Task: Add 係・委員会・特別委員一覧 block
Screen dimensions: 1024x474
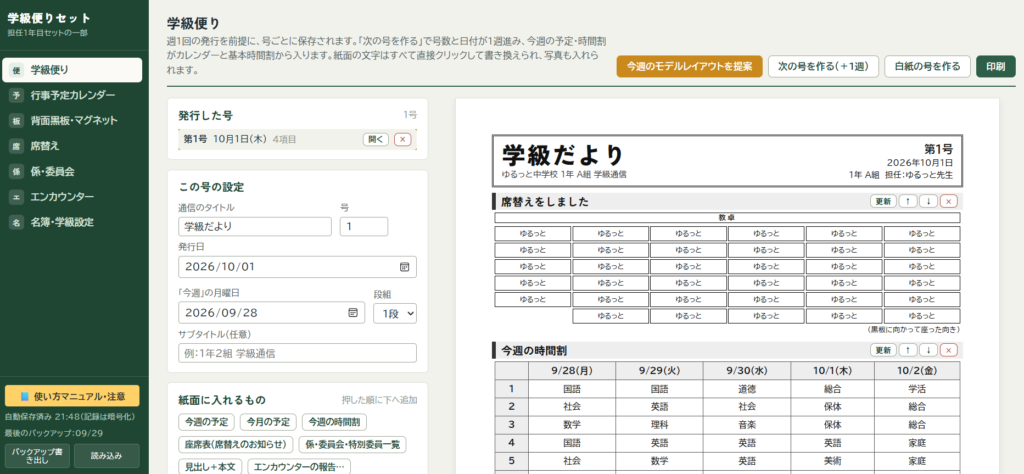Action: (353, 445)
